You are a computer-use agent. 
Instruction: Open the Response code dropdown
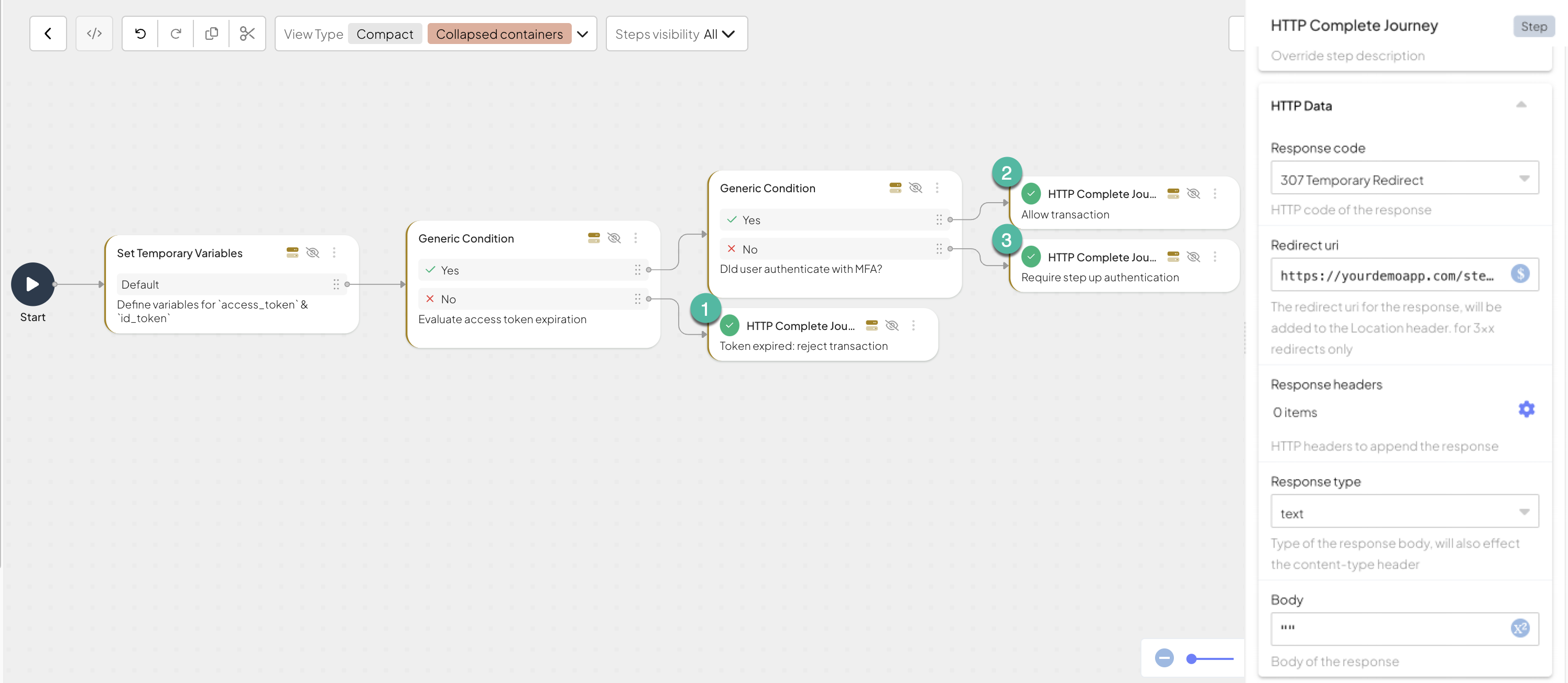click(x=1403, y=179)
